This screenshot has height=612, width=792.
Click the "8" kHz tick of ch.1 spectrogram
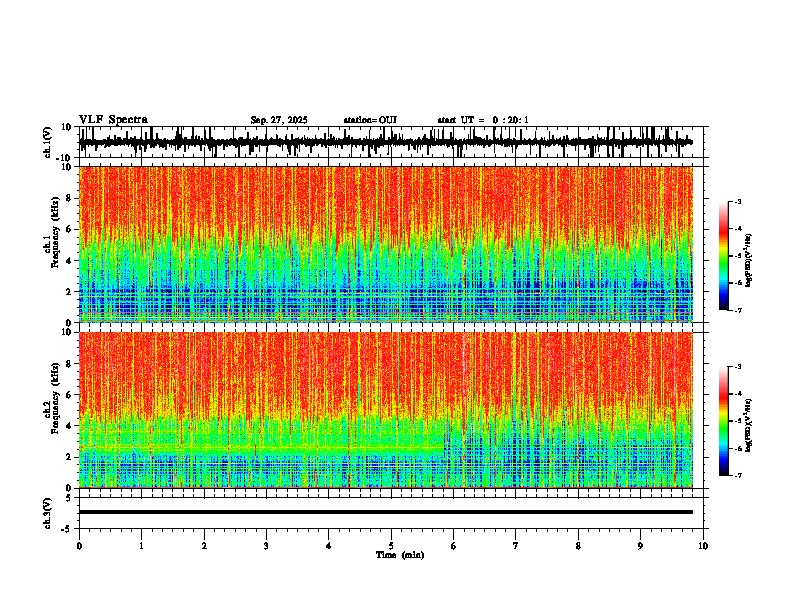pos(70,198)
